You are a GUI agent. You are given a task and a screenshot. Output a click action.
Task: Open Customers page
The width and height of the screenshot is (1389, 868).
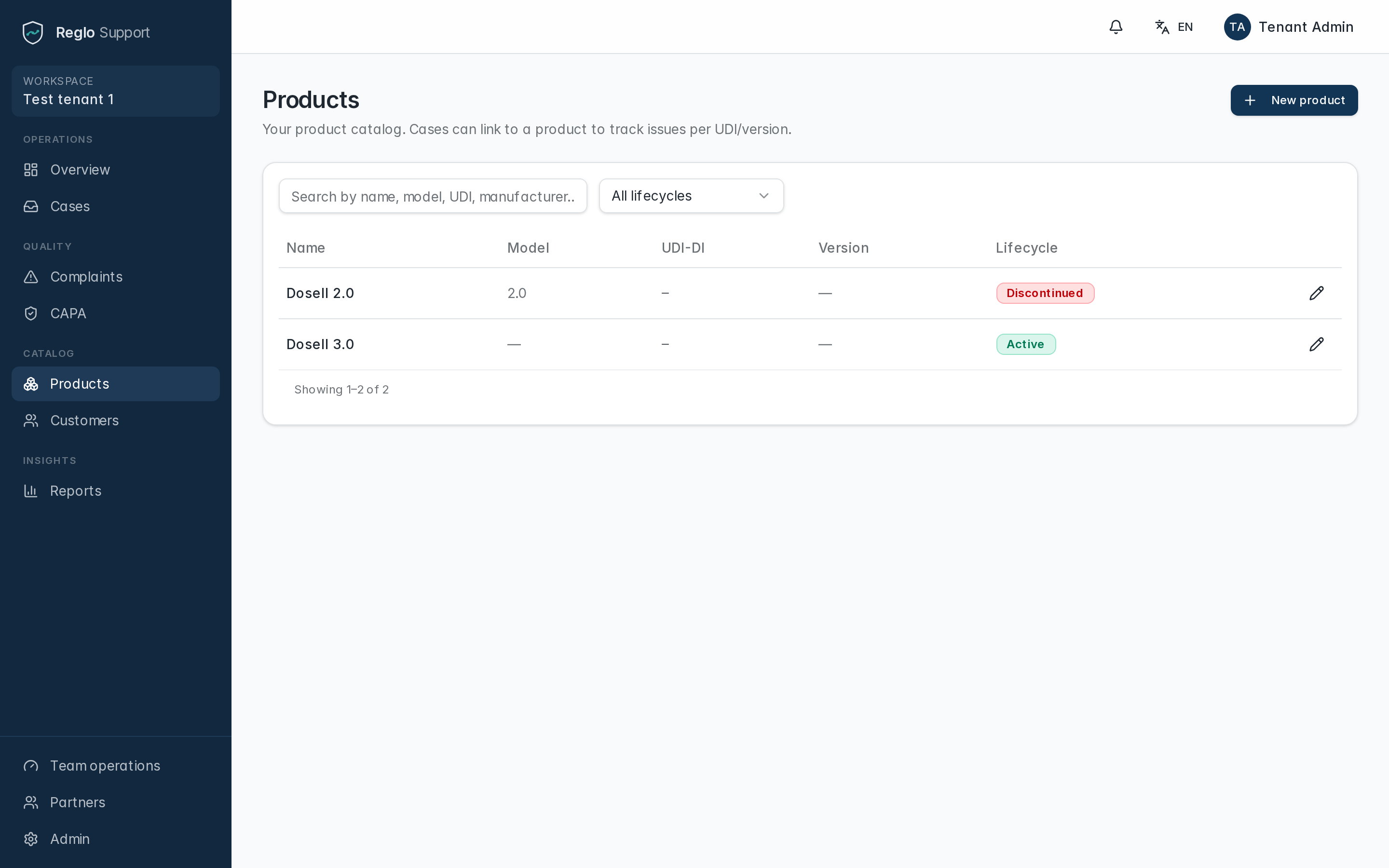(x=115, y=421)
